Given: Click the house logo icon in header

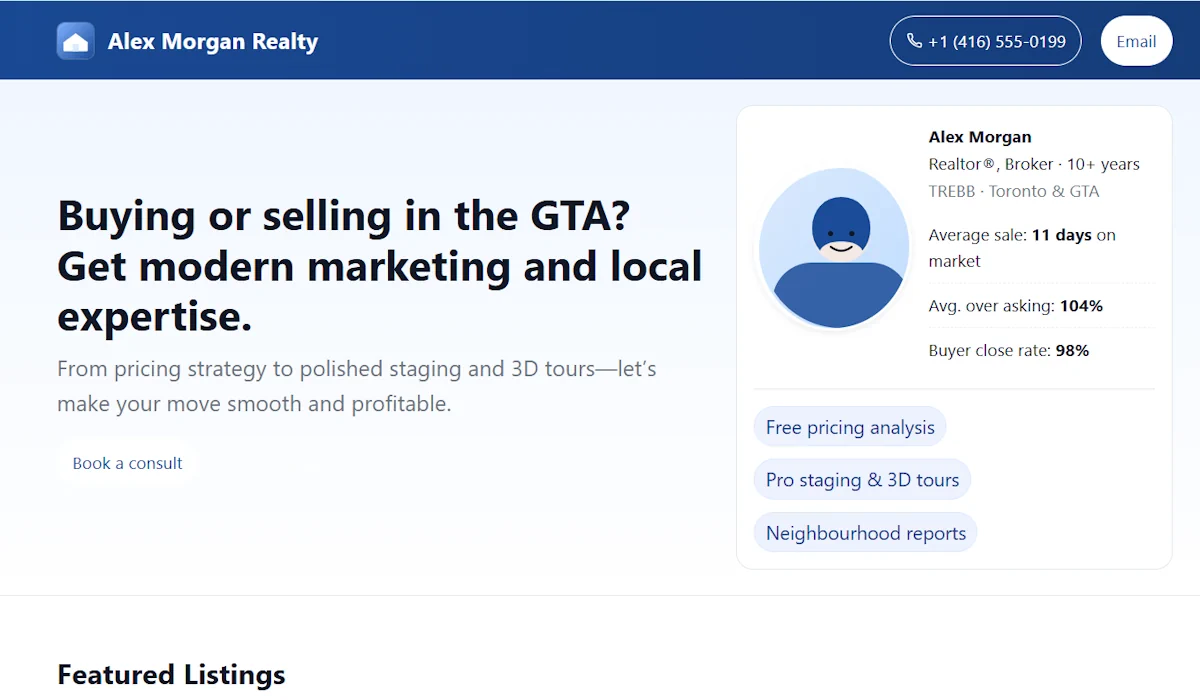Looking at the screenshot, I should (76, 41).
